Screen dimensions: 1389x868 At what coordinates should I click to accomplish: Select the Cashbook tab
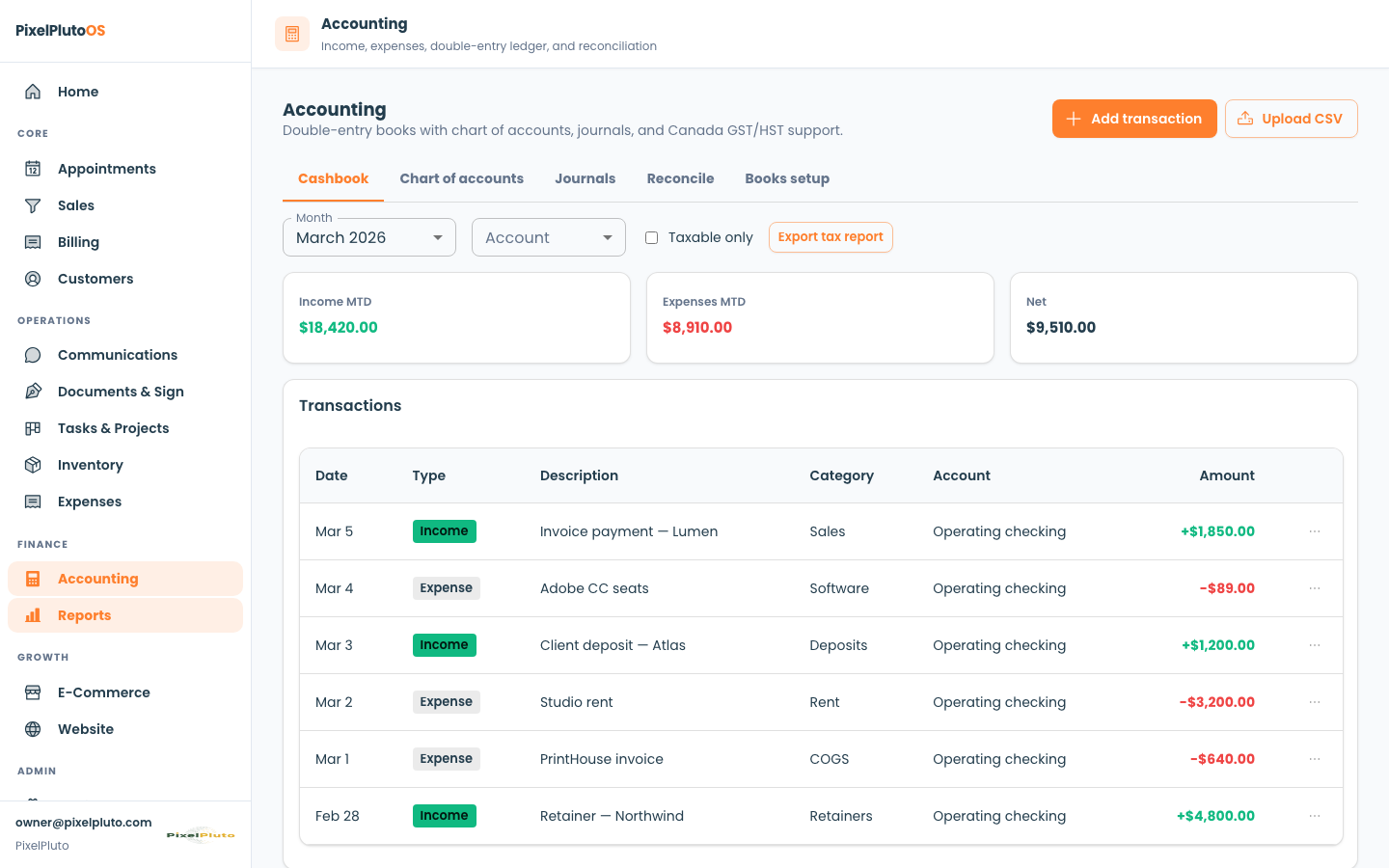(x=334, y=178)
